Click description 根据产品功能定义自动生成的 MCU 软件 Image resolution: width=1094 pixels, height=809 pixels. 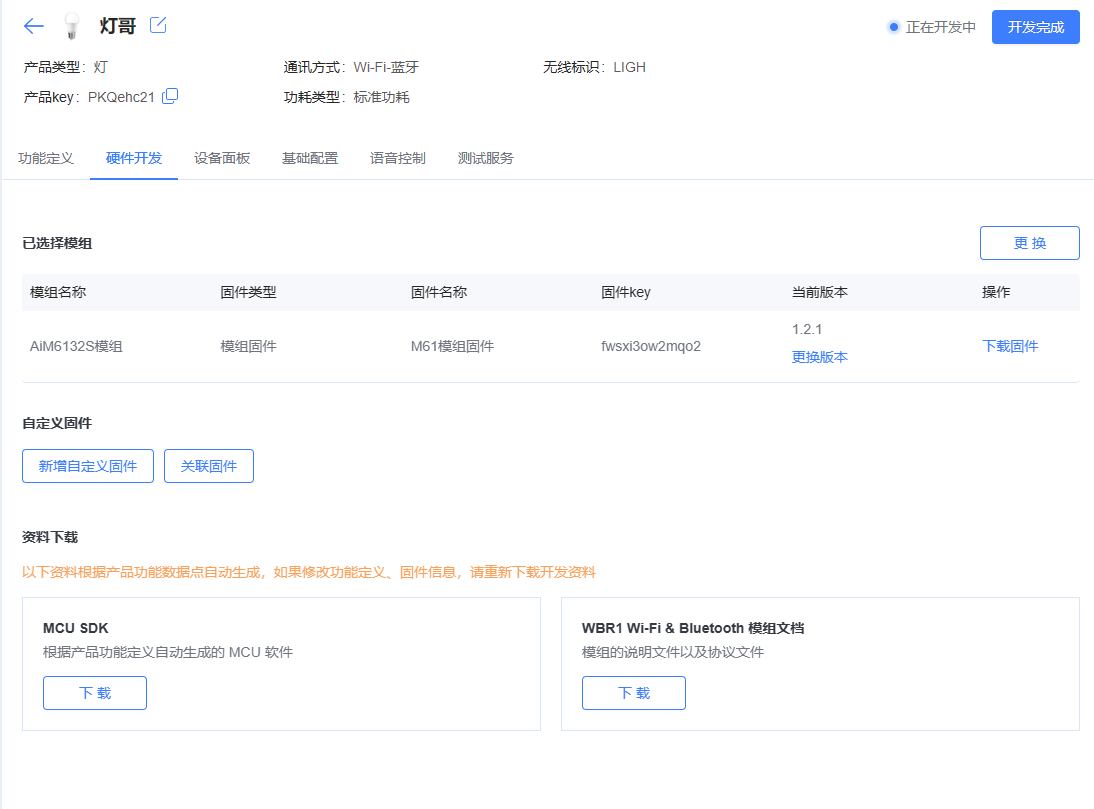(x=167, y=652)
